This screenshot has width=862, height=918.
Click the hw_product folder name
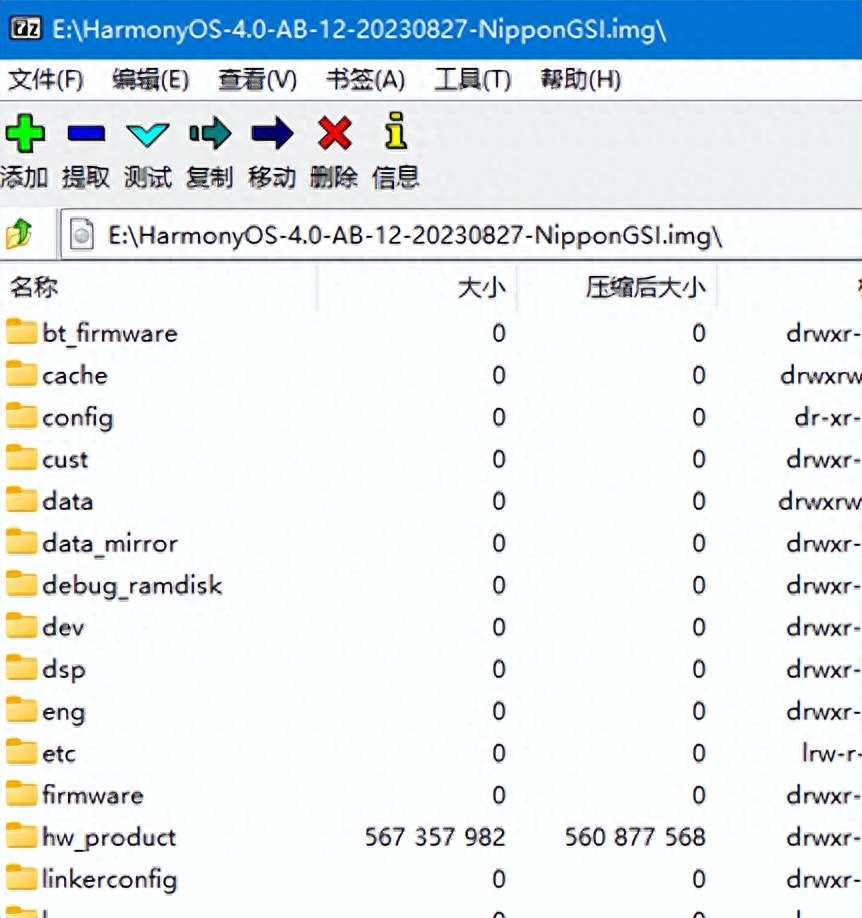coord(109,838)
